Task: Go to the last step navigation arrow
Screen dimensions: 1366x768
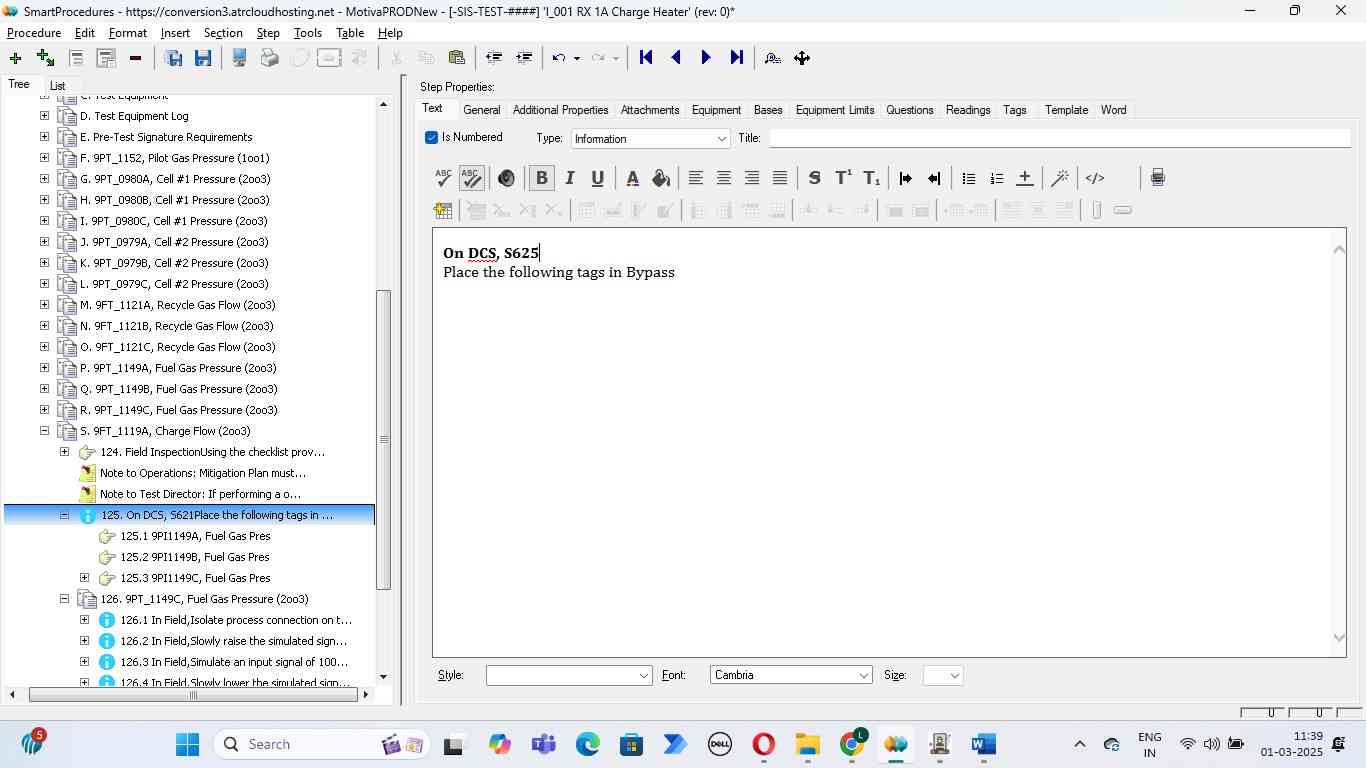Action: (736, 58)
